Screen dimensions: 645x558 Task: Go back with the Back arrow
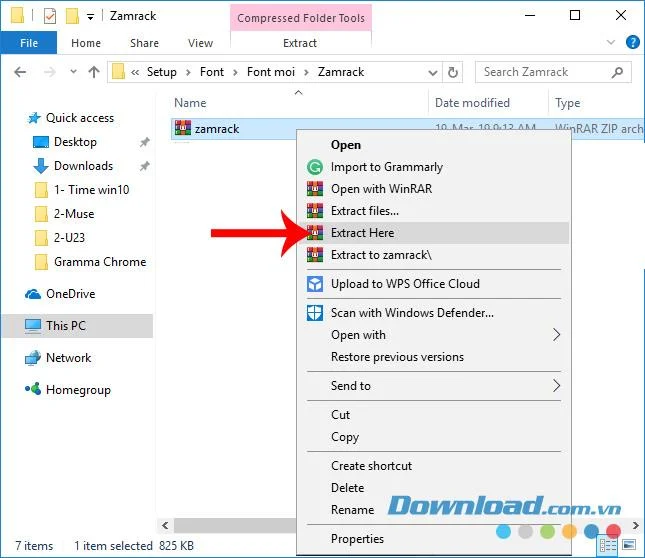pos(20,72)
